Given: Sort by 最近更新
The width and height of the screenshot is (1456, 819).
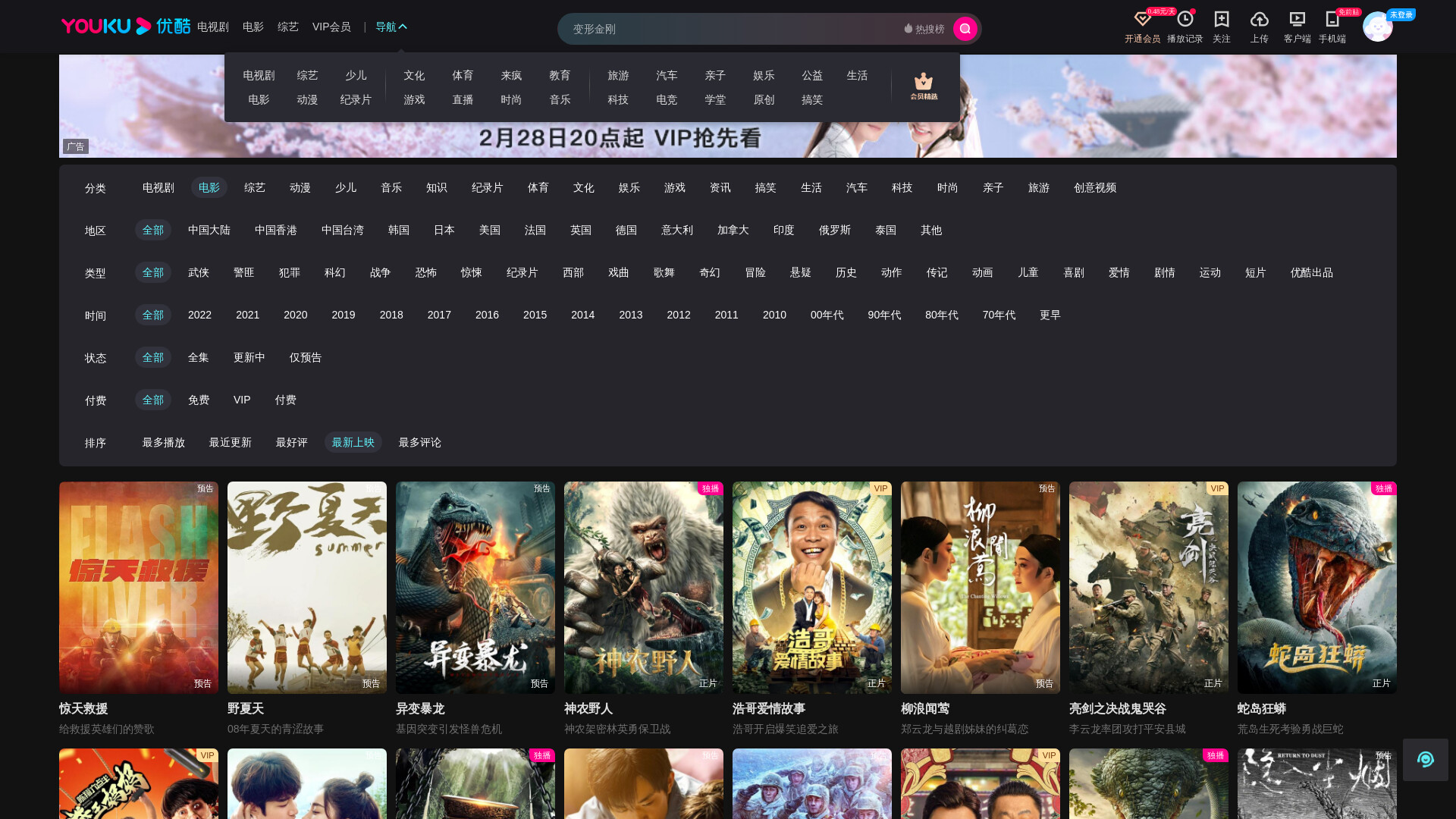Looking at the screenshot, I should pyautogui.click(x=231, y=442).
